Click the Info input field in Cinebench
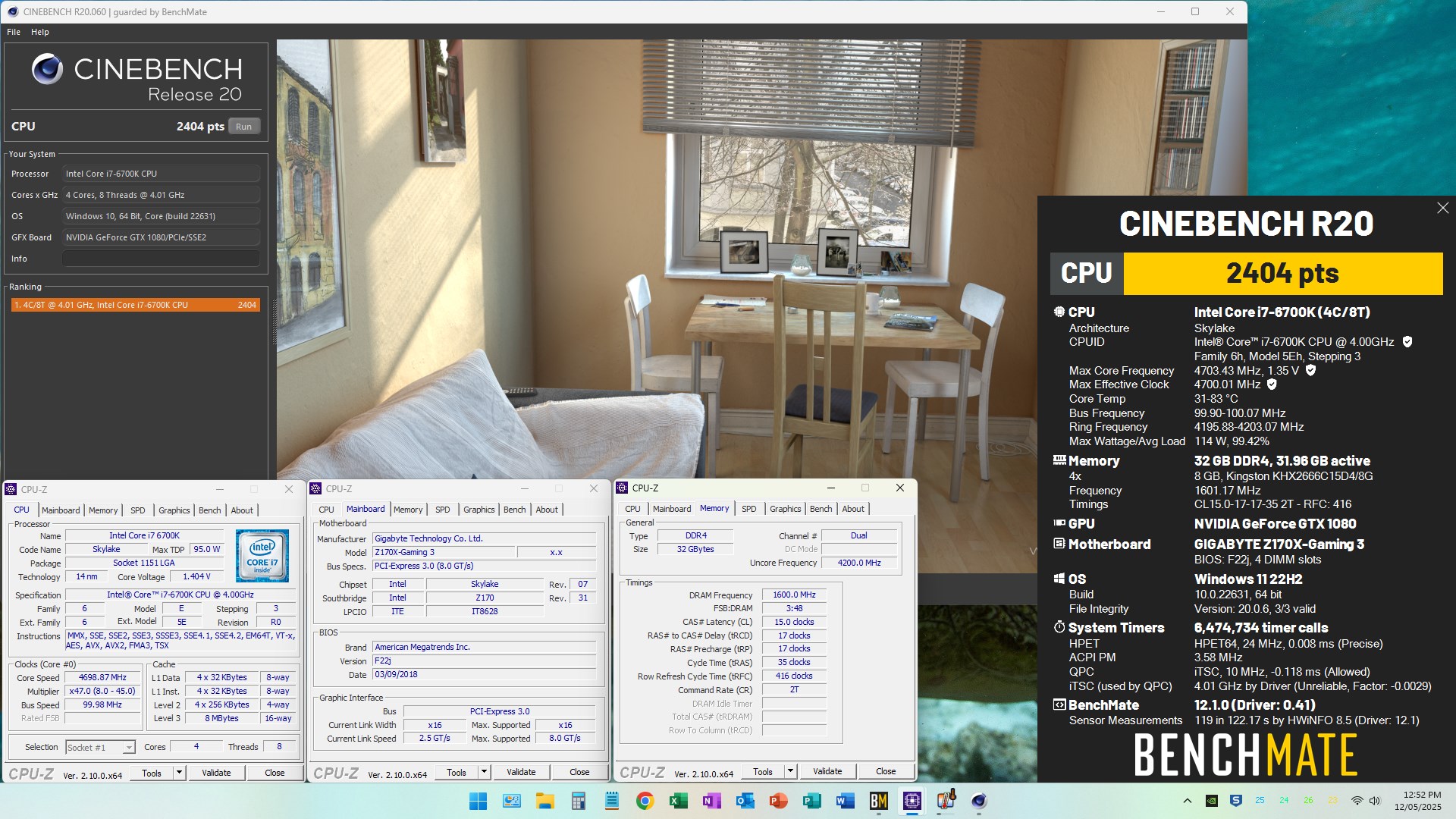1456x819 pixels. [x=161, y=259]
